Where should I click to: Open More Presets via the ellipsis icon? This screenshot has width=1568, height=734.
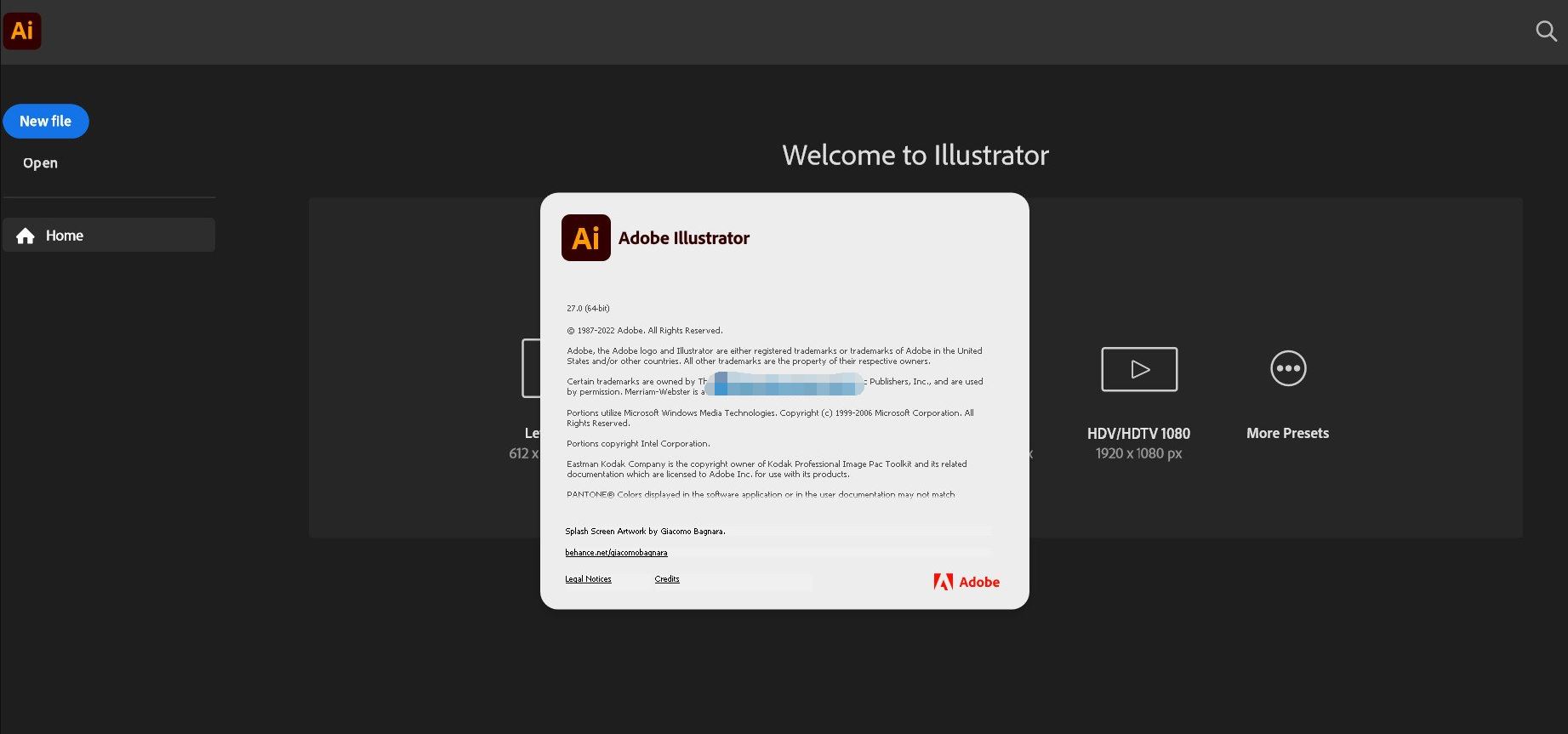[x=1287, y=368]
